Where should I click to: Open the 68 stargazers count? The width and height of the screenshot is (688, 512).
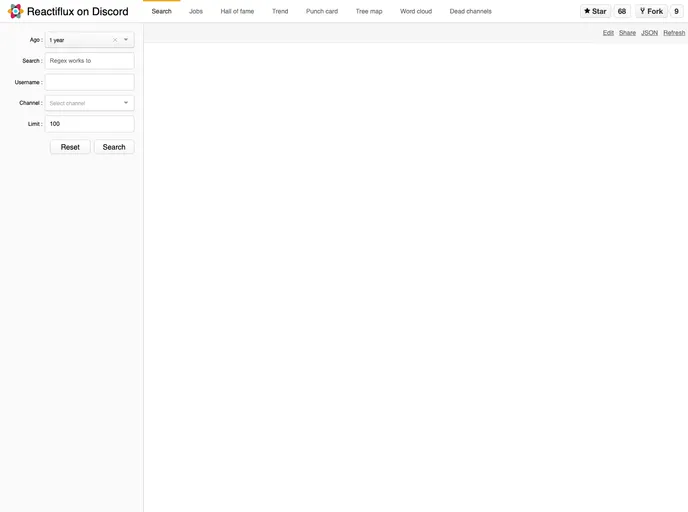click(622, 11)
